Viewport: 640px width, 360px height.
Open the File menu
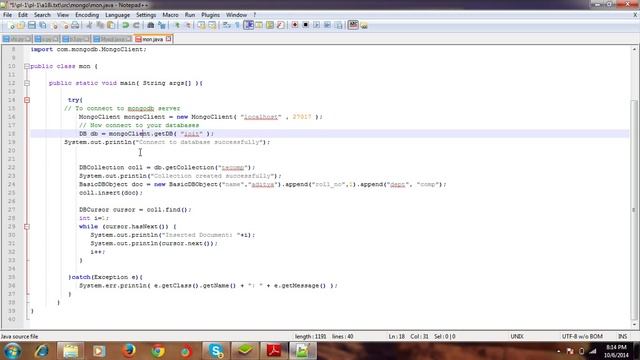pos(7,15)
